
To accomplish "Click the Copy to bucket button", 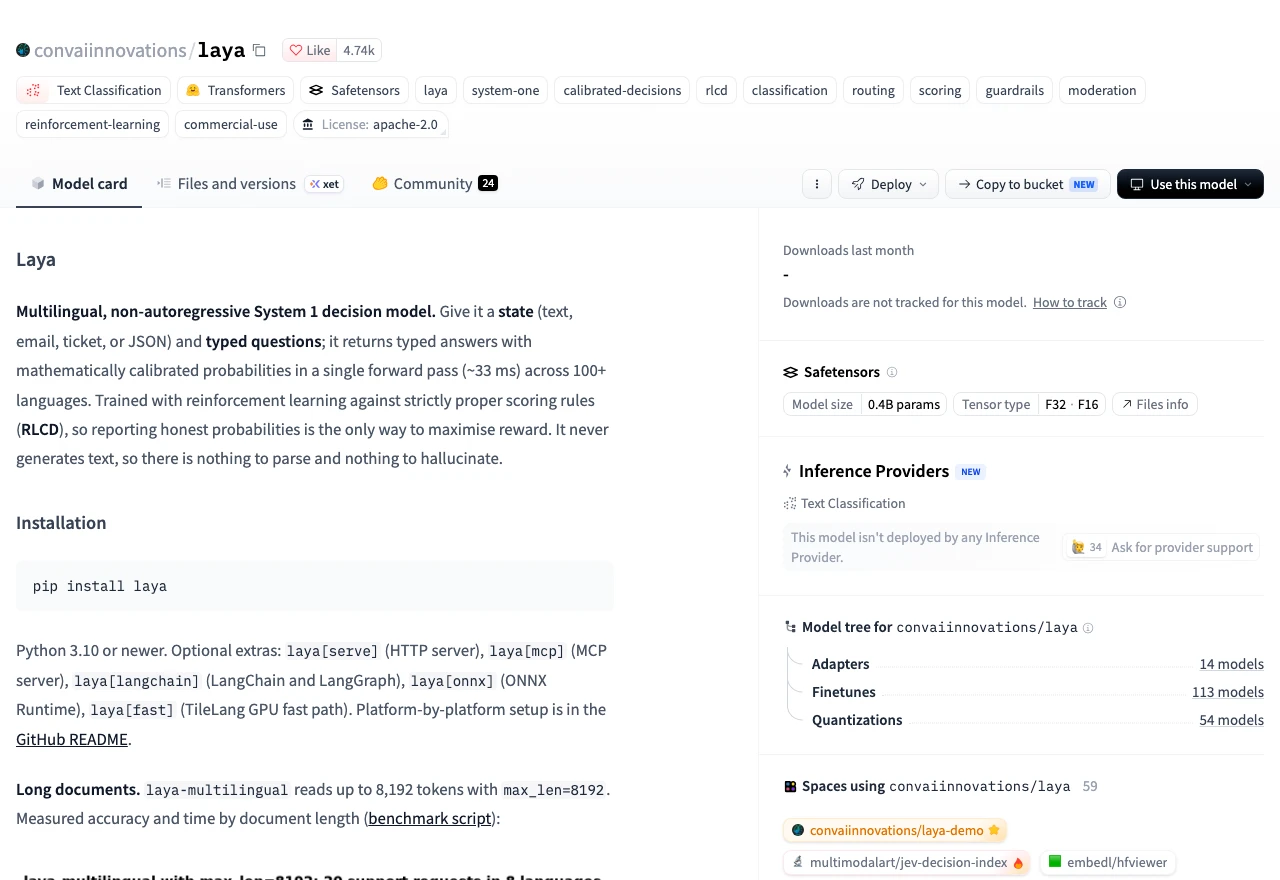I will point(1027,184).
